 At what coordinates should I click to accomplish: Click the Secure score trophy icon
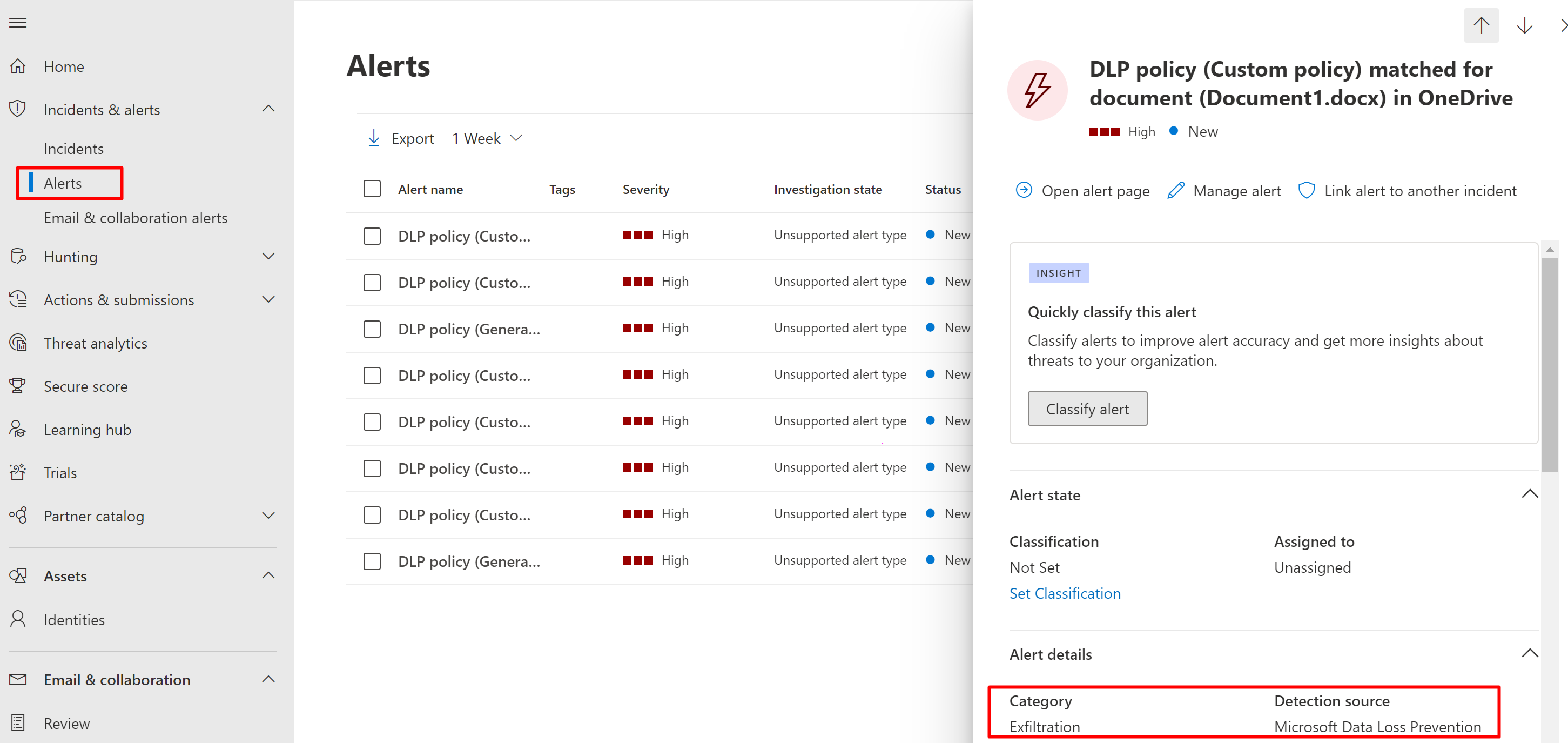pyautogui.click(x=18, y=386)
